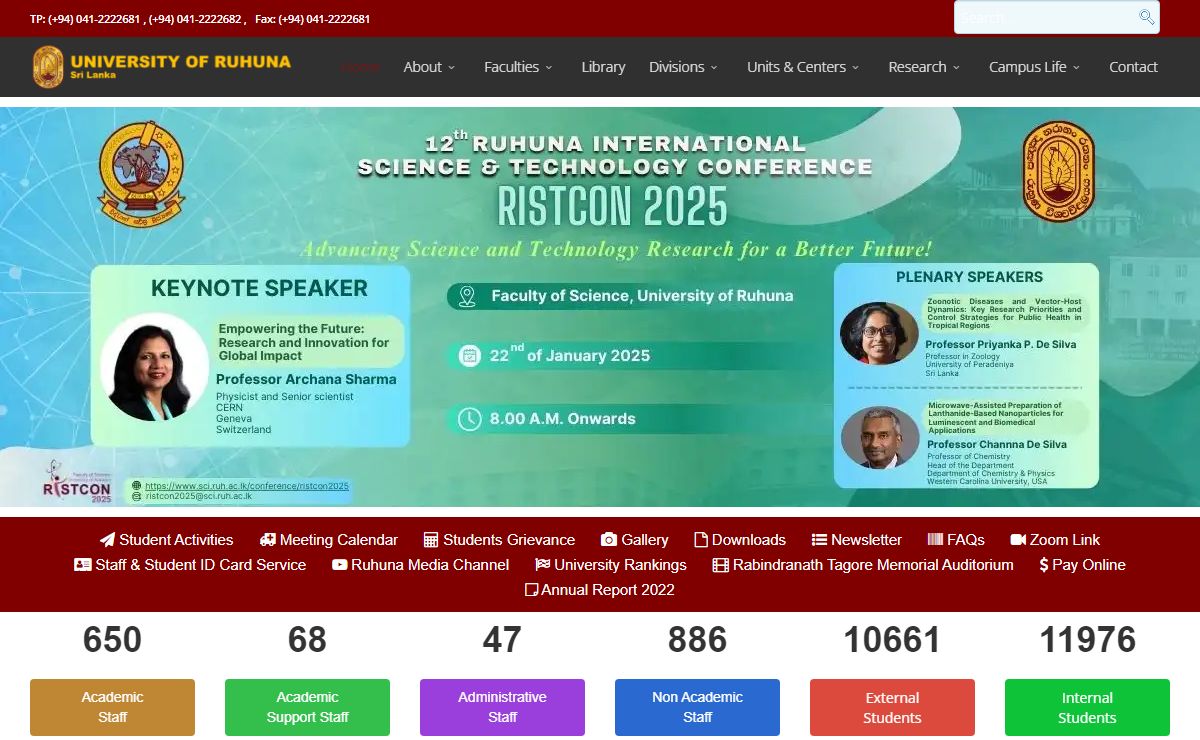Click the TP: (+94) 041-2222681 phone number

(x=85, y=19)
